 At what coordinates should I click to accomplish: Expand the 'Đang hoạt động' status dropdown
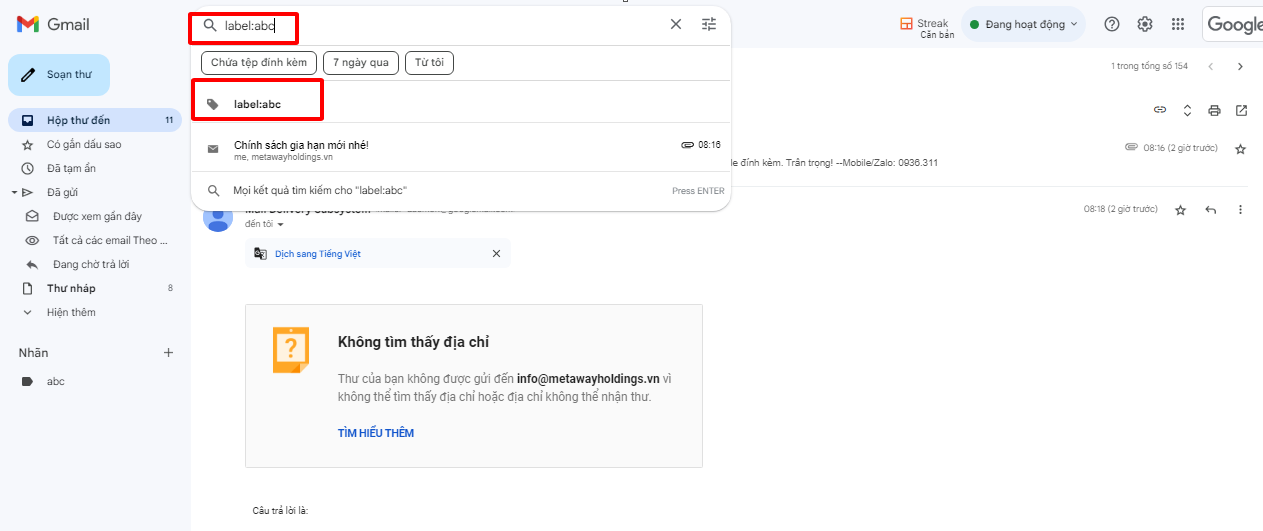point(1024,25)
